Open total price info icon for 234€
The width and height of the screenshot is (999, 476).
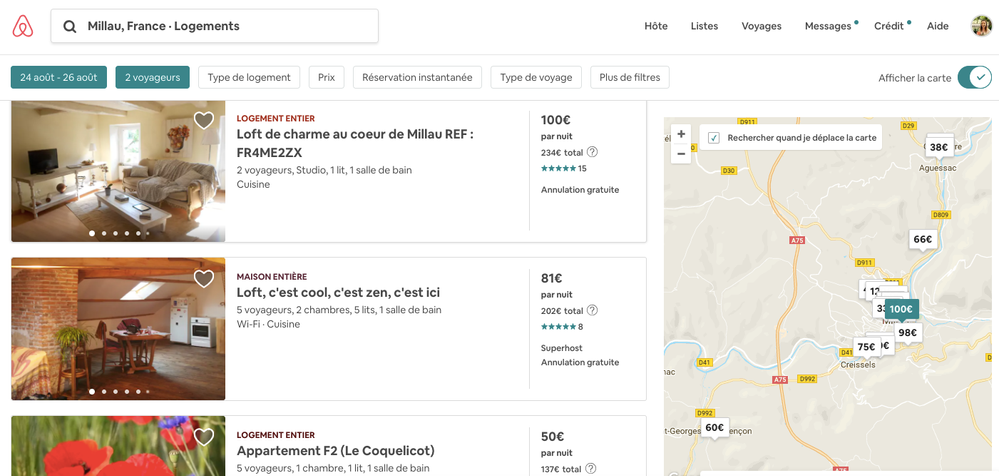pos(592,152)
